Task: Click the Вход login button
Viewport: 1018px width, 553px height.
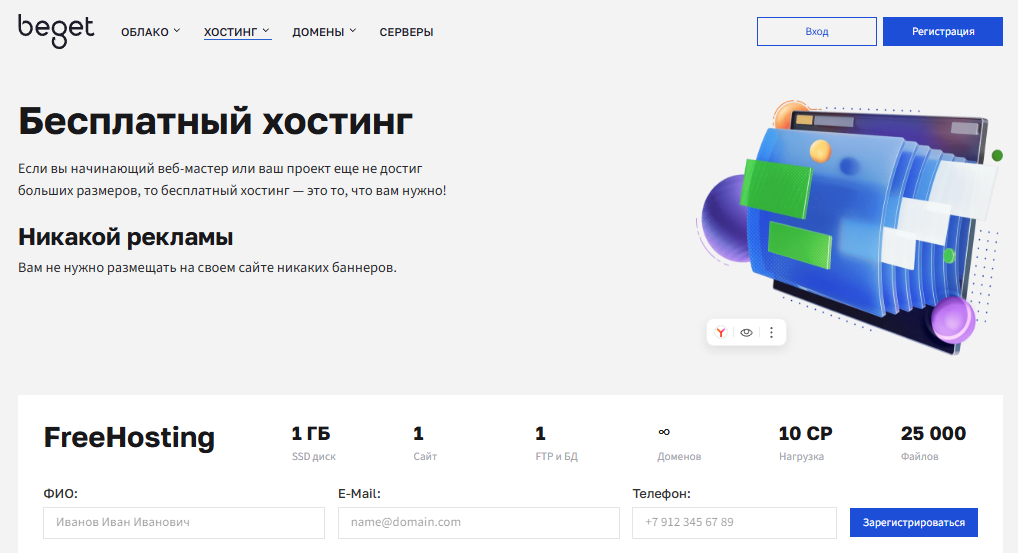Action: pos(816,31)
